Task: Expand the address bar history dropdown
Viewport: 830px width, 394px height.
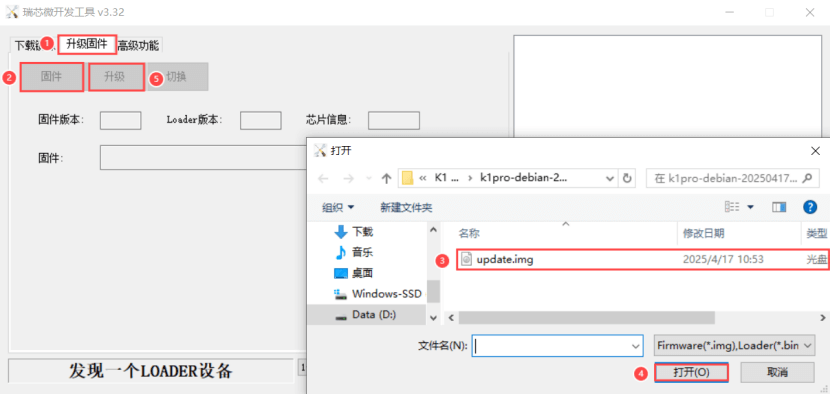Action: (x=610, y=178)
